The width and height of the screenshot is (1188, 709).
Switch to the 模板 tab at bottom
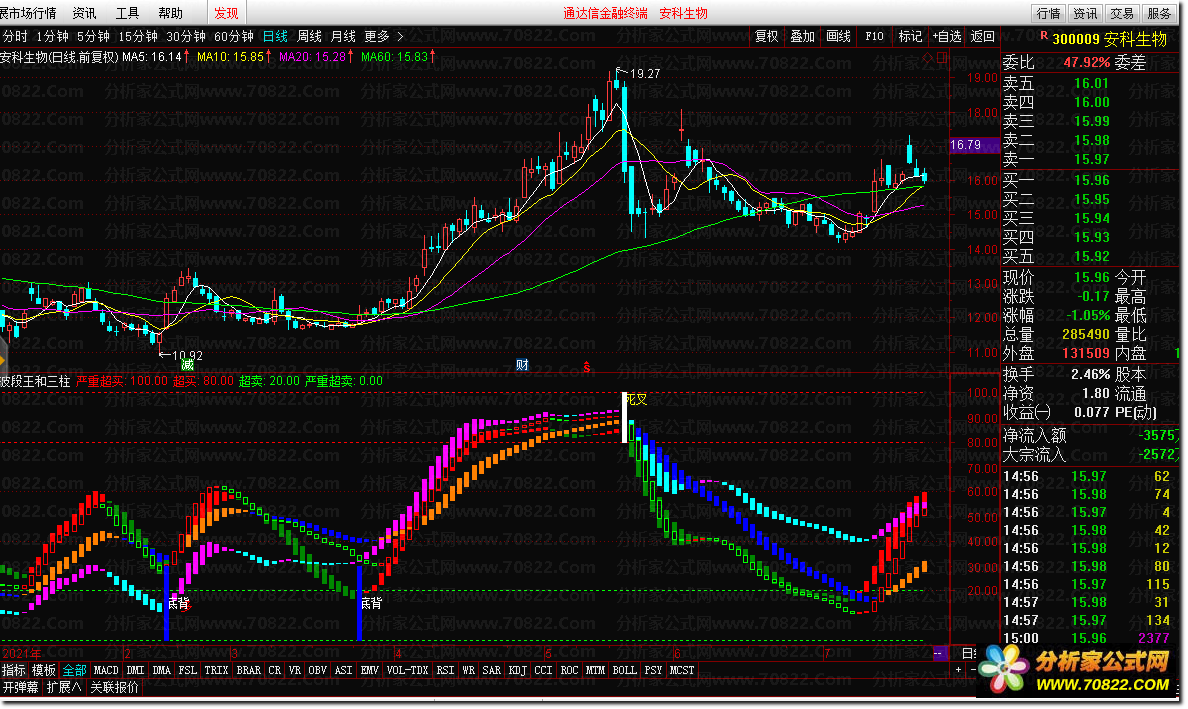pos(44,670)
